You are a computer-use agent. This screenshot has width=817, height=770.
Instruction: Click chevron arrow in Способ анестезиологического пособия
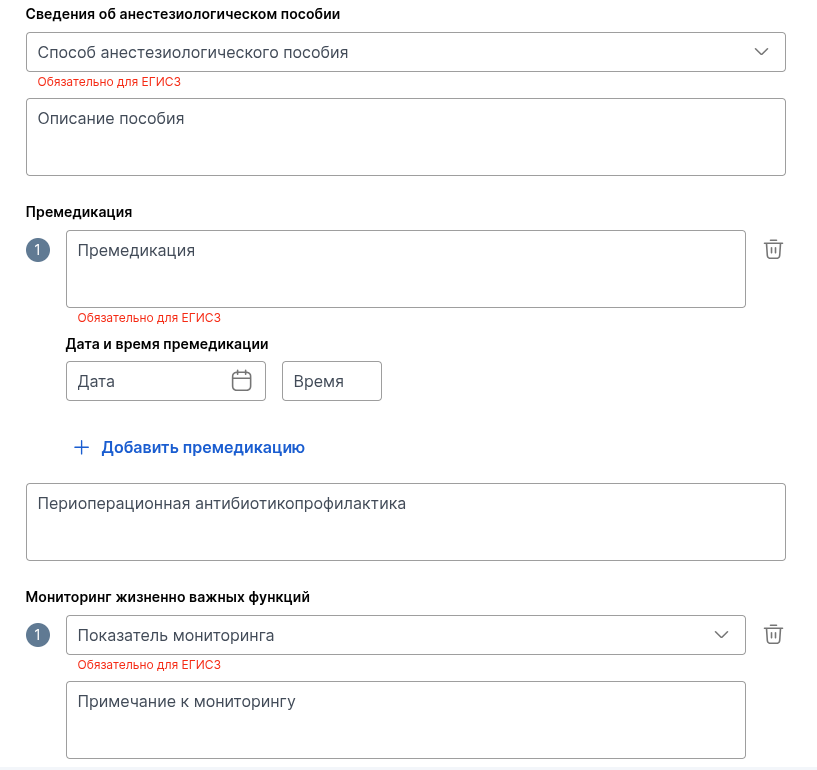point(761,52)
